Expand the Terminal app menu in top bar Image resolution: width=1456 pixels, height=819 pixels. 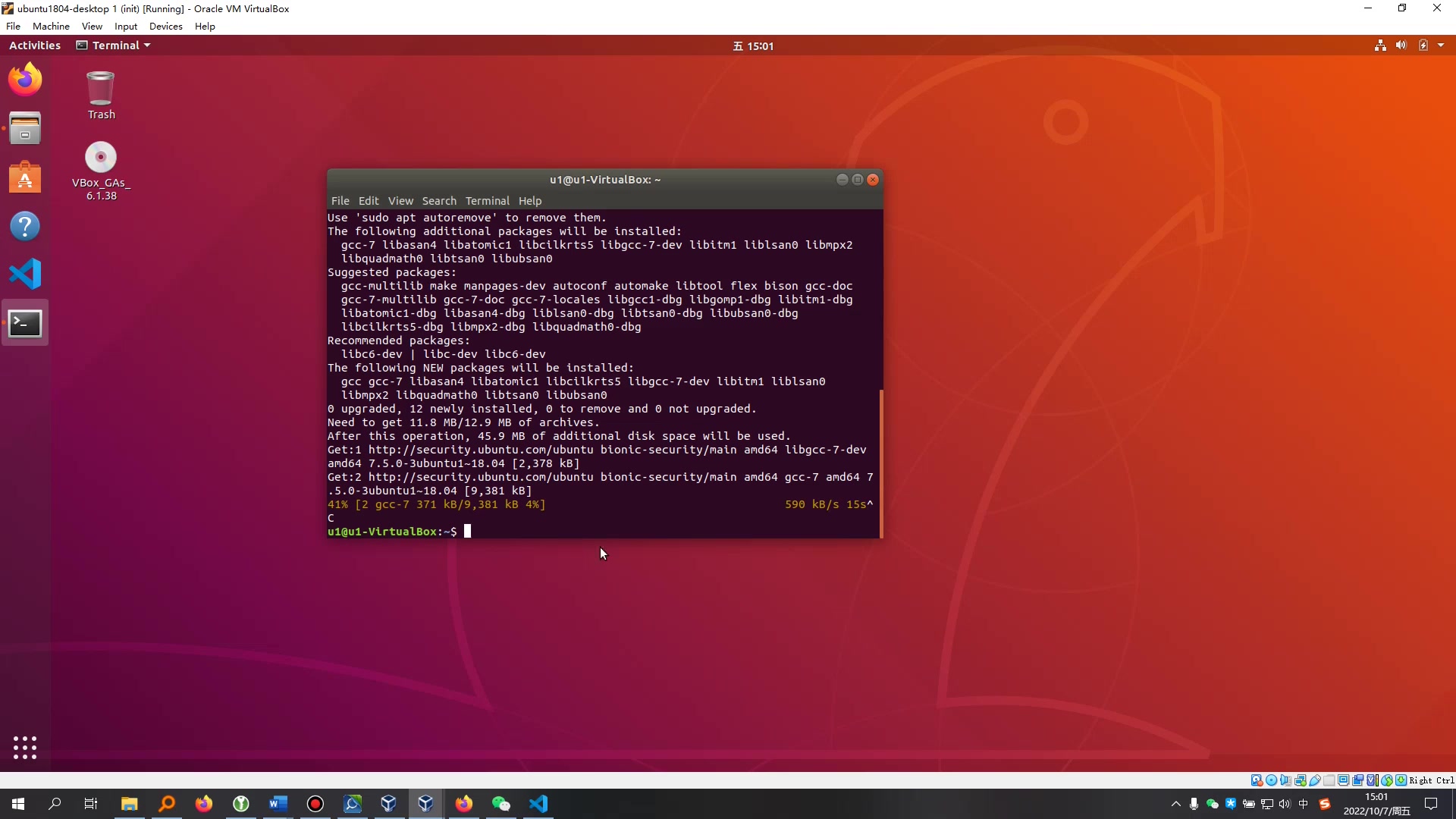point(114,45)
